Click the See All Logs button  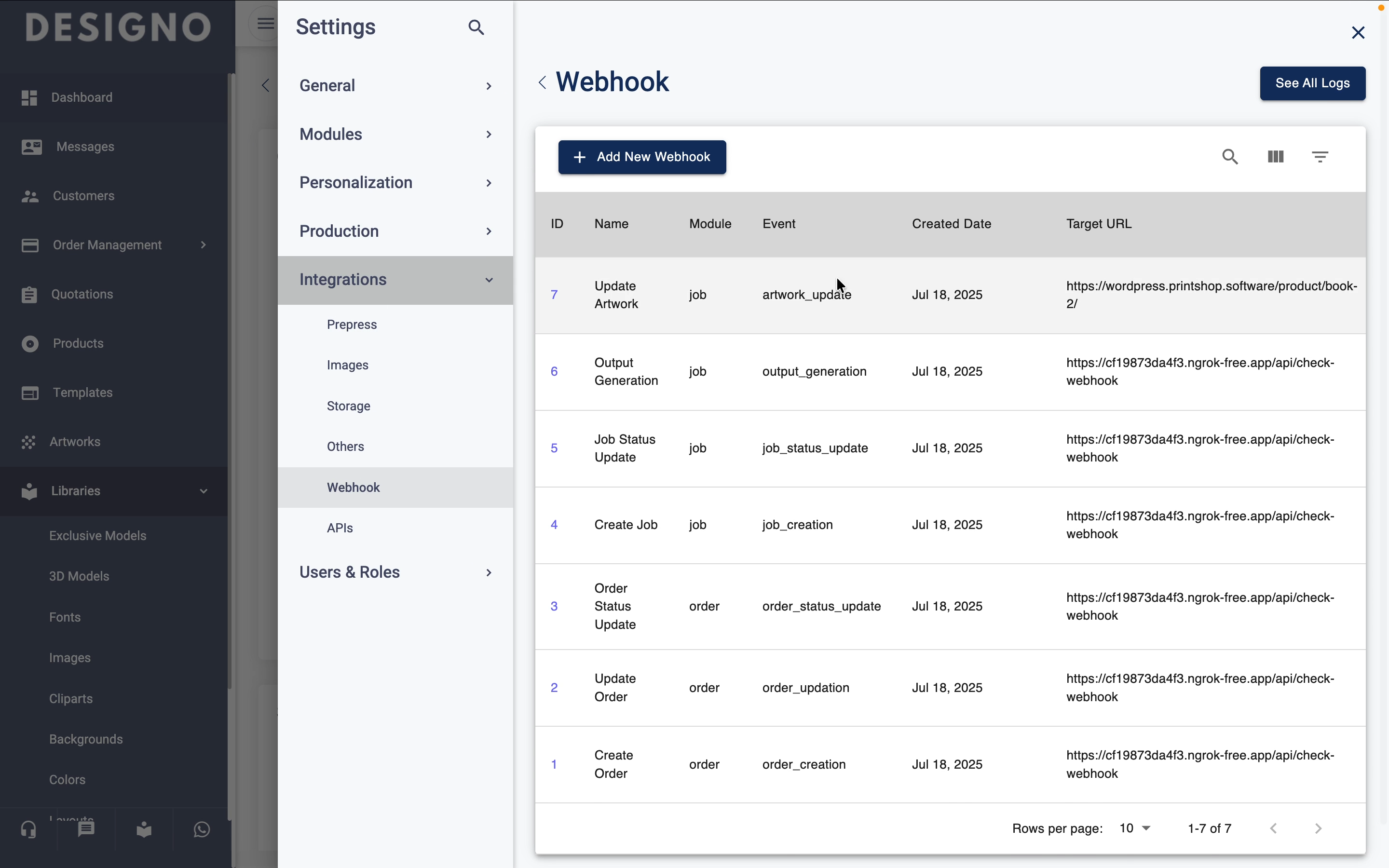click(x=1312, y=83)
